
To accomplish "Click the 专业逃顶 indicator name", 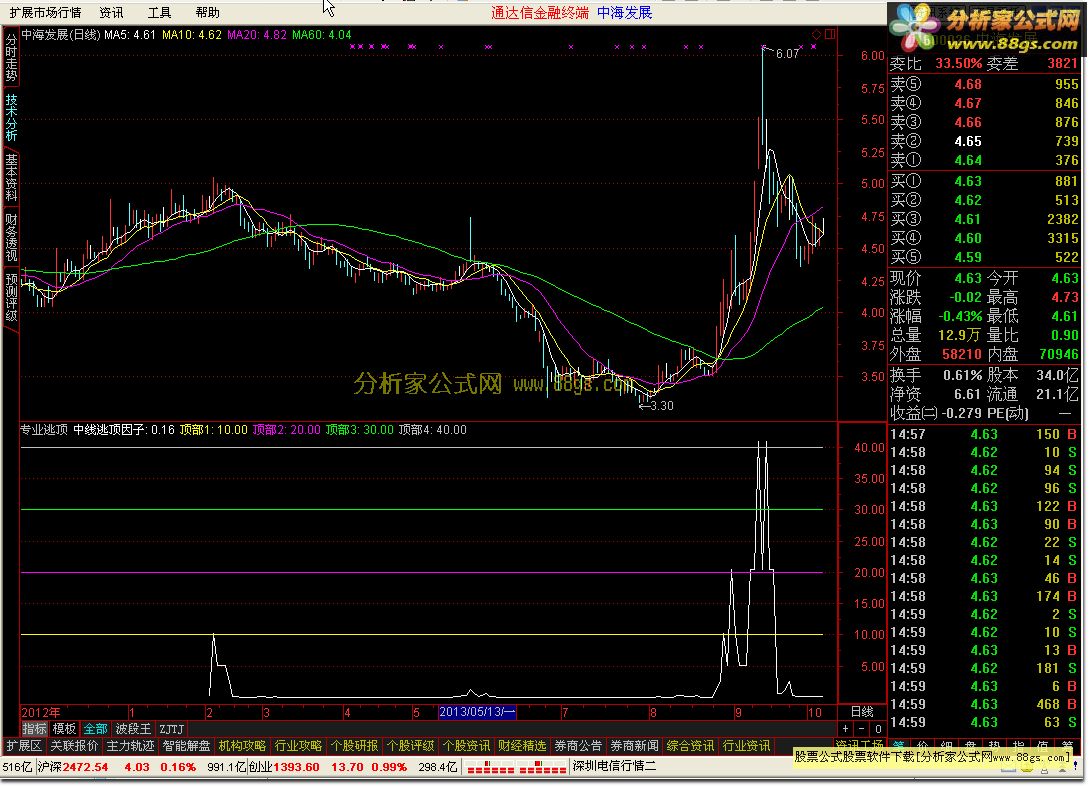I will coord(44,430).
